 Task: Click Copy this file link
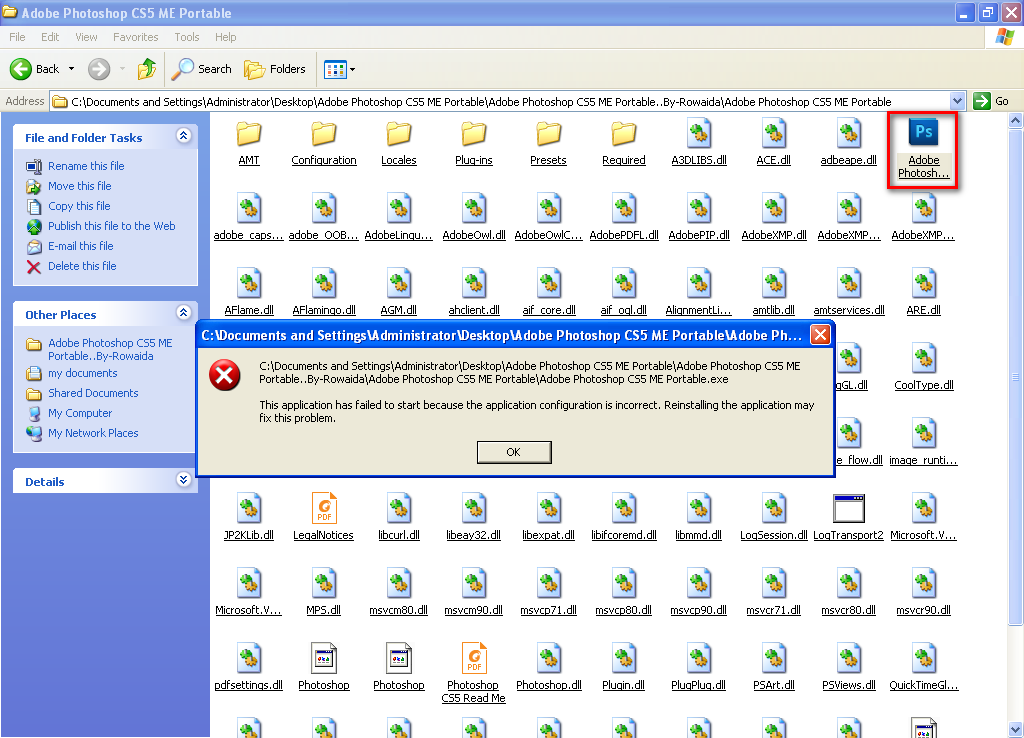coord(79,206)
